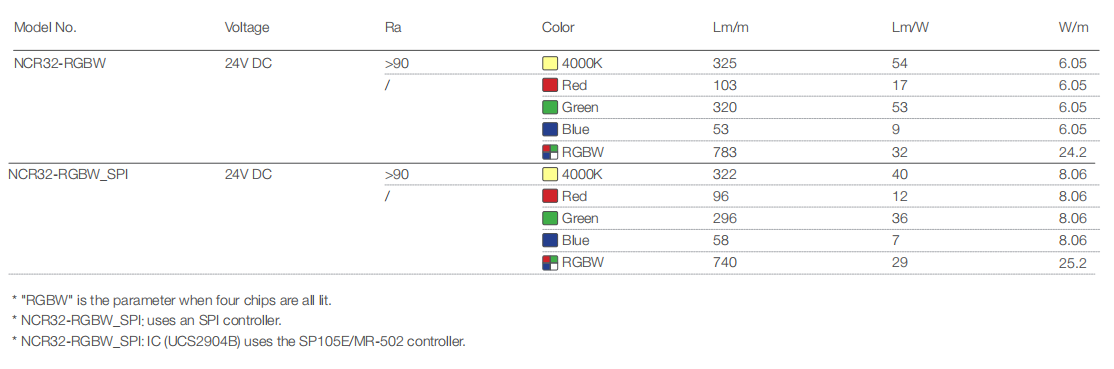The width and height of the screenshot is (1114, 369).
Task: Click the yellow 4000K swatch for NCR32-RGBW_SPI
Action: click(x=550, y=173)
